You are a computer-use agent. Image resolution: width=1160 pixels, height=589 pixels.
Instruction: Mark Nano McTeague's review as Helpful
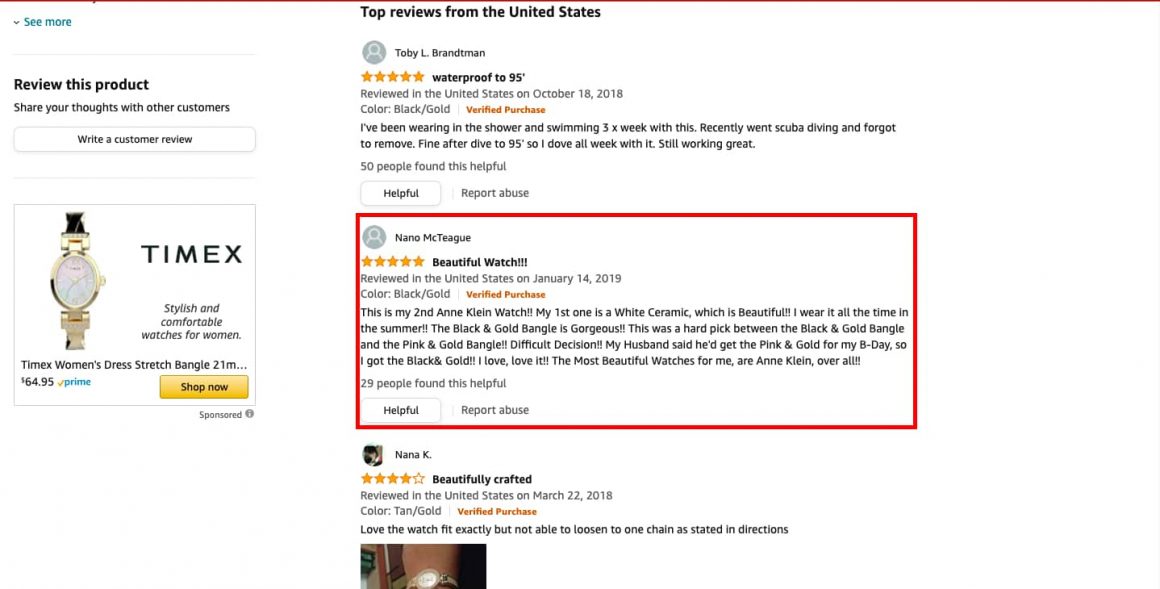point(400,409)
